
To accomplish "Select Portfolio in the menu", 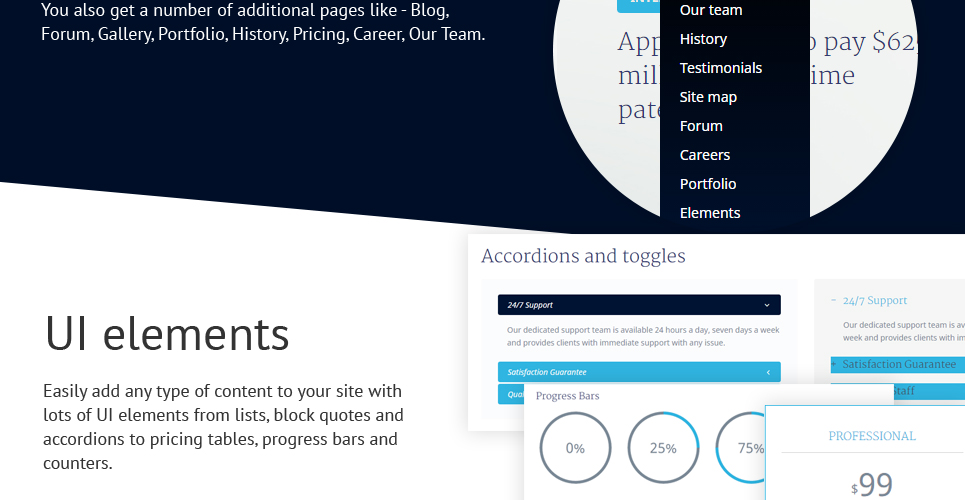I will (707, 183).
